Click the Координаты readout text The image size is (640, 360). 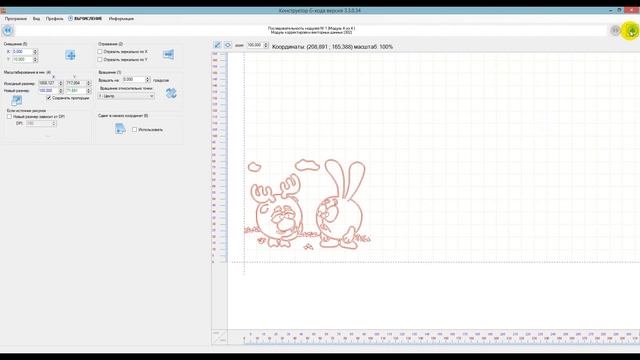coord(332,47)
